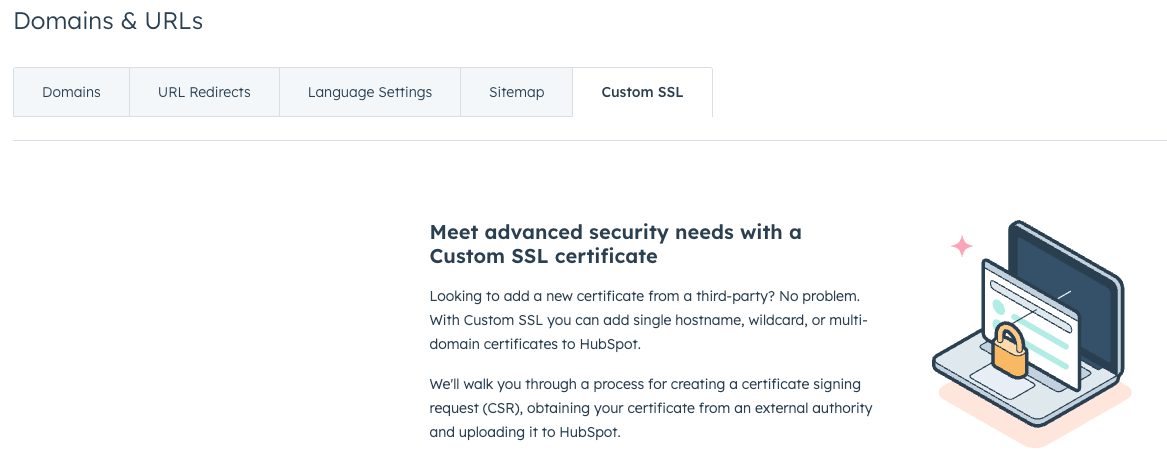Open the Language Settings tab
The height and width of the screenshot is (451, 1167).
tap(370, 92)
